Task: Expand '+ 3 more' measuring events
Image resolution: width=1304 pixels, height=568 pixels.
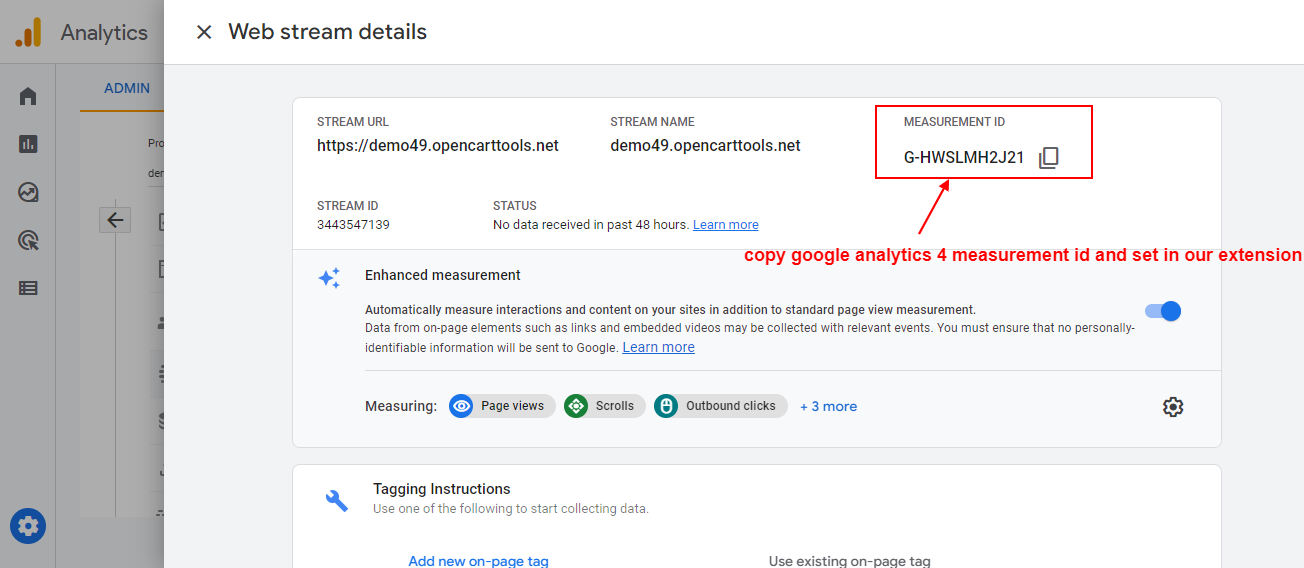Action: pos(828,406)
